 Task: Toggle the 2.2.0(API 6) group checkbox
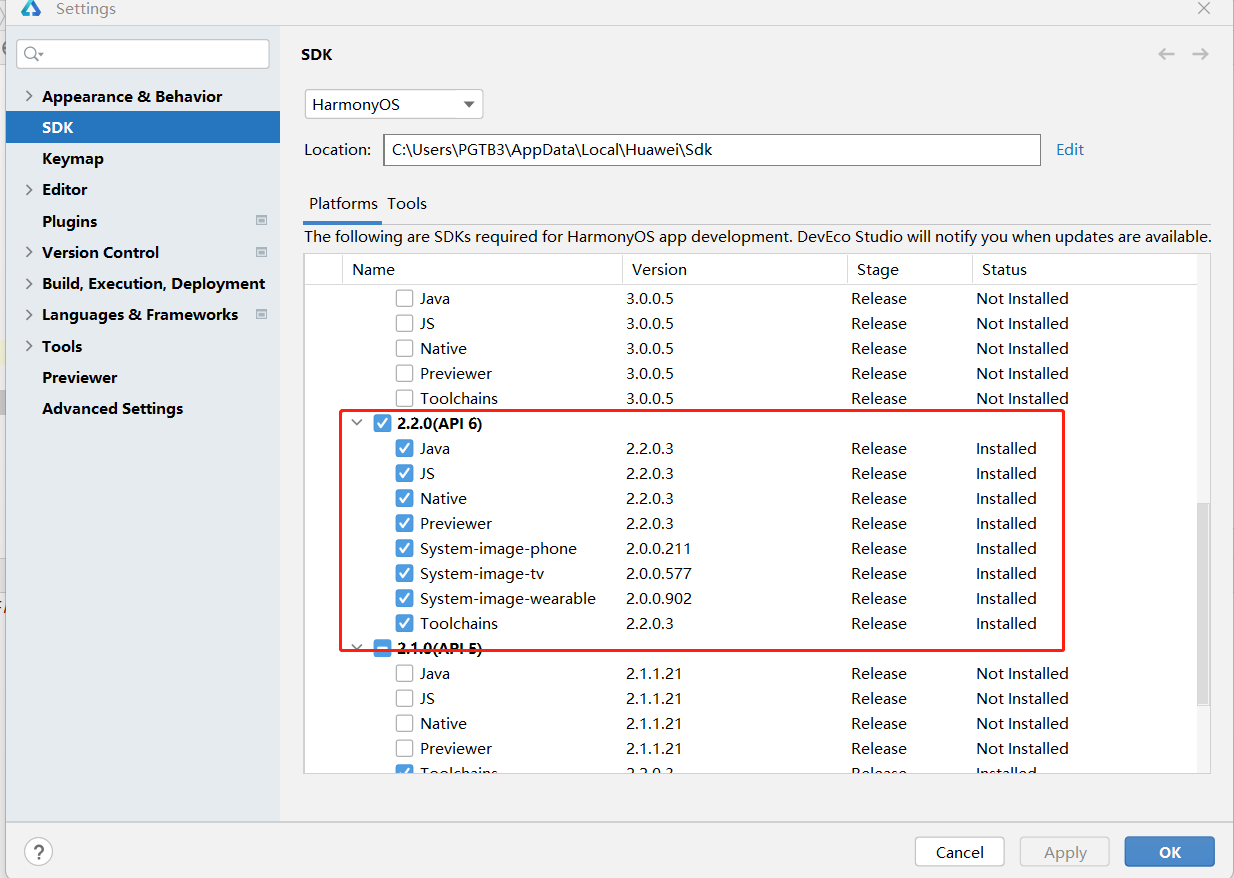(x=382, y=423)
